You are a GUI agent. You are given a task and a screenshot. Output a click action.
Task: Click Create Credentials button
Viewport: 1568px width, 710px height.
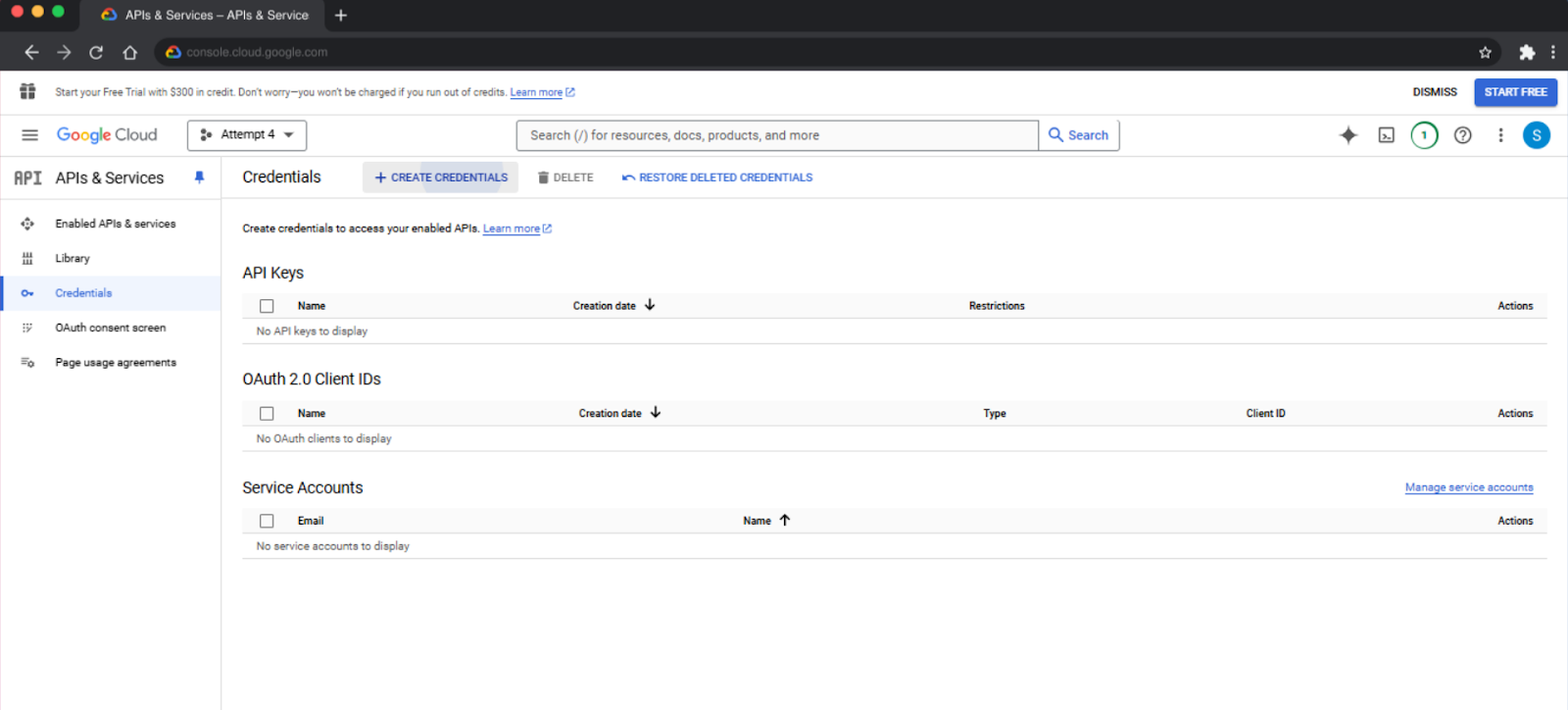(441, 177)
